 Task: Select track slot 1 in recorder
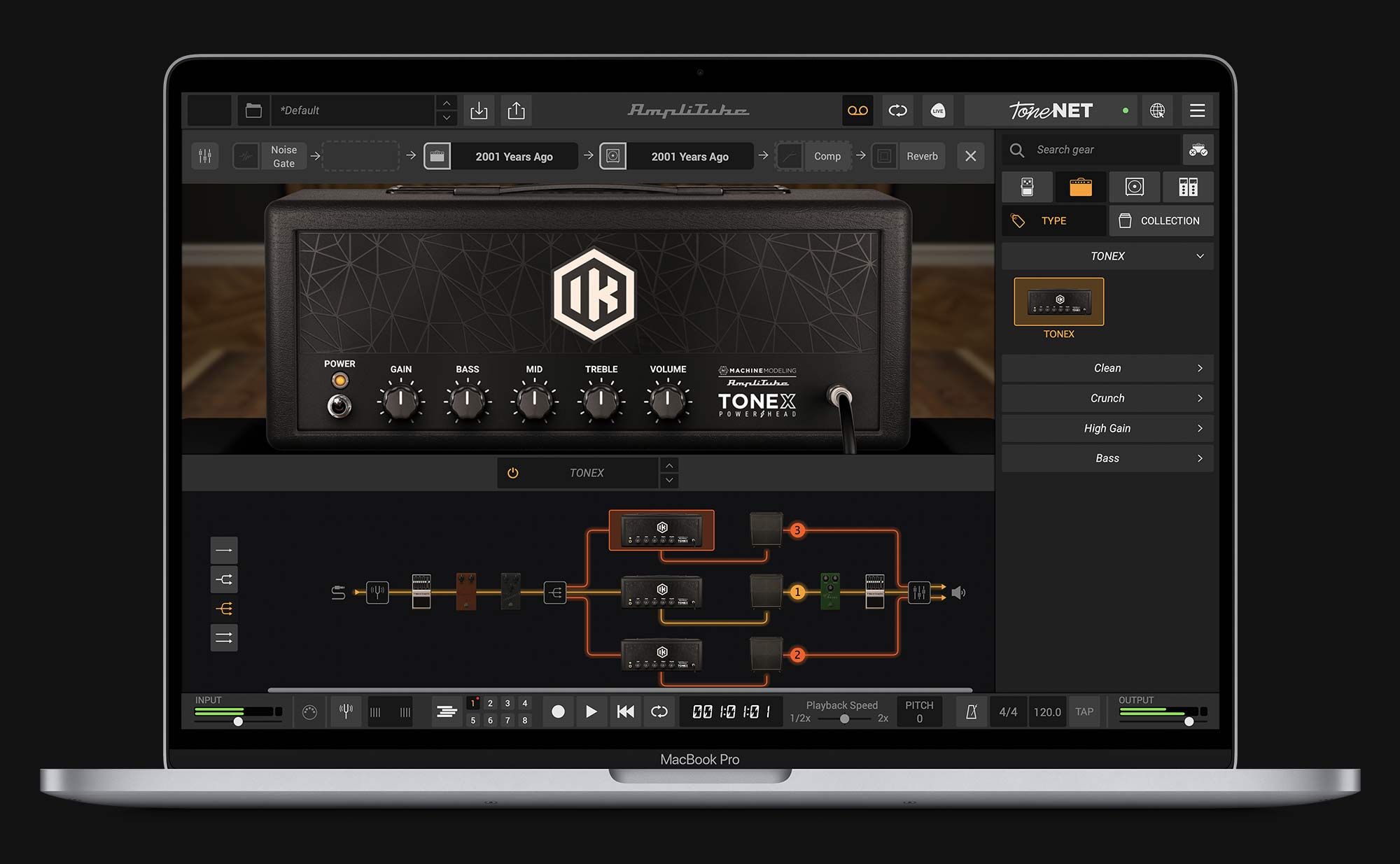[x=473, y=703]
